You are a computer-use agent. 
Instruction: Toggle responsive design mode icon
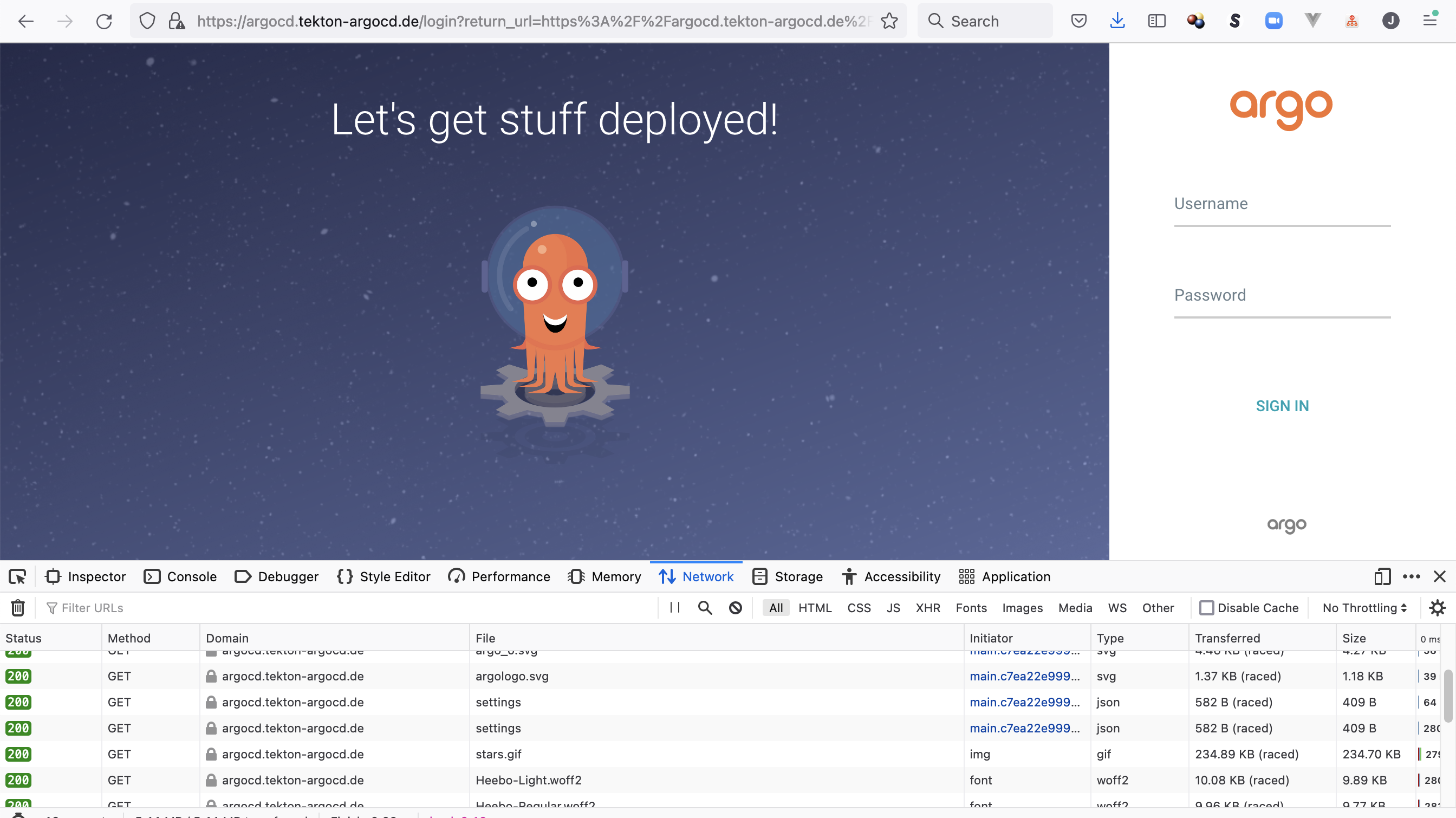(1381, 576)
